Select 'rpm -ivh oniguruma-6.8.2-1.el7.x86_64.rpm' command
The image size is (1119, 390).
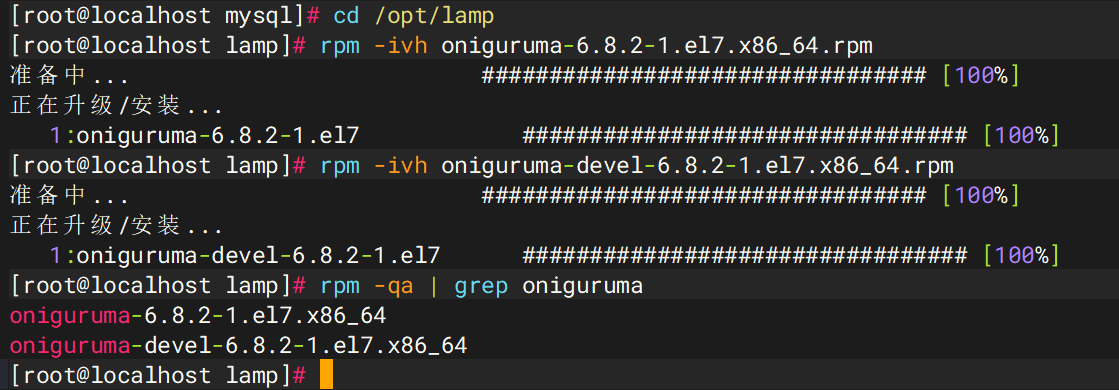pos(597,46)
